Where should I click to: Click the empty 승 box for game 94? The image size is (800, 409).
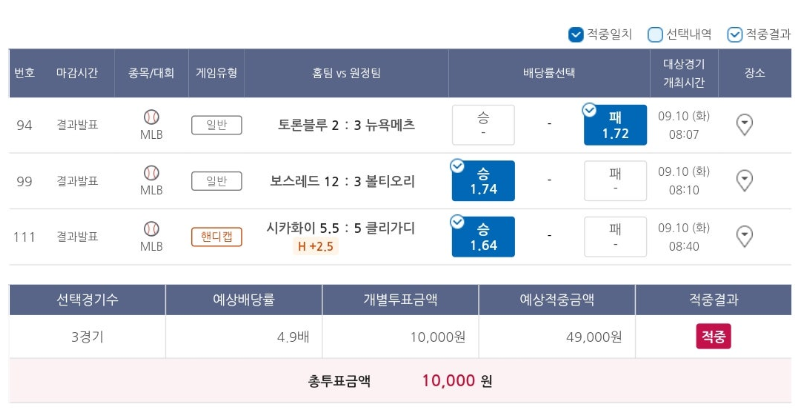(x=483, y=125)
